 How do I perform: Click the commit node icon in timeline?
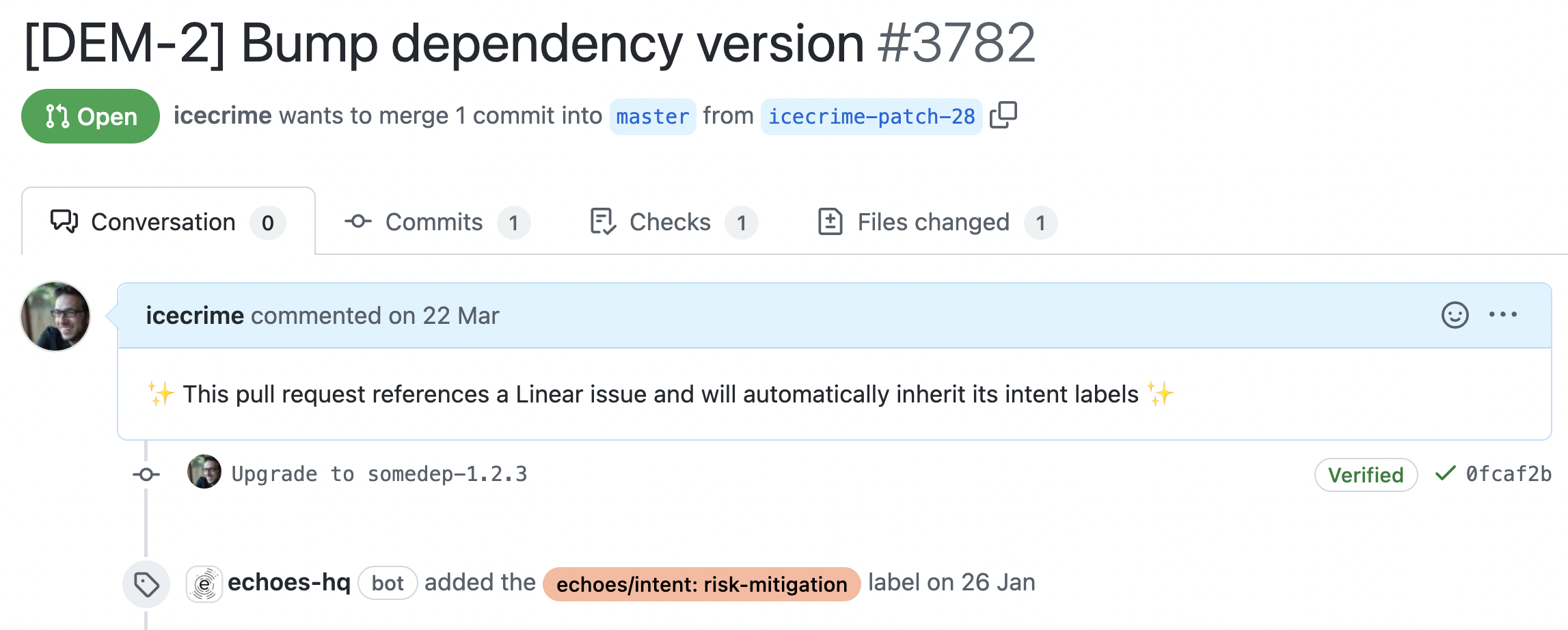(x=146, y=474)
